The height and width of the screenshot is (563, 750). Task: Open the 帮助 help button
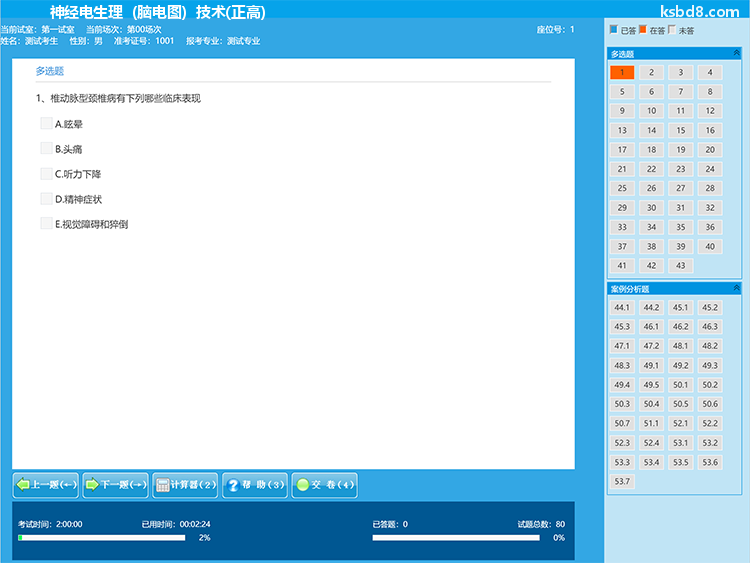point(255,485)
